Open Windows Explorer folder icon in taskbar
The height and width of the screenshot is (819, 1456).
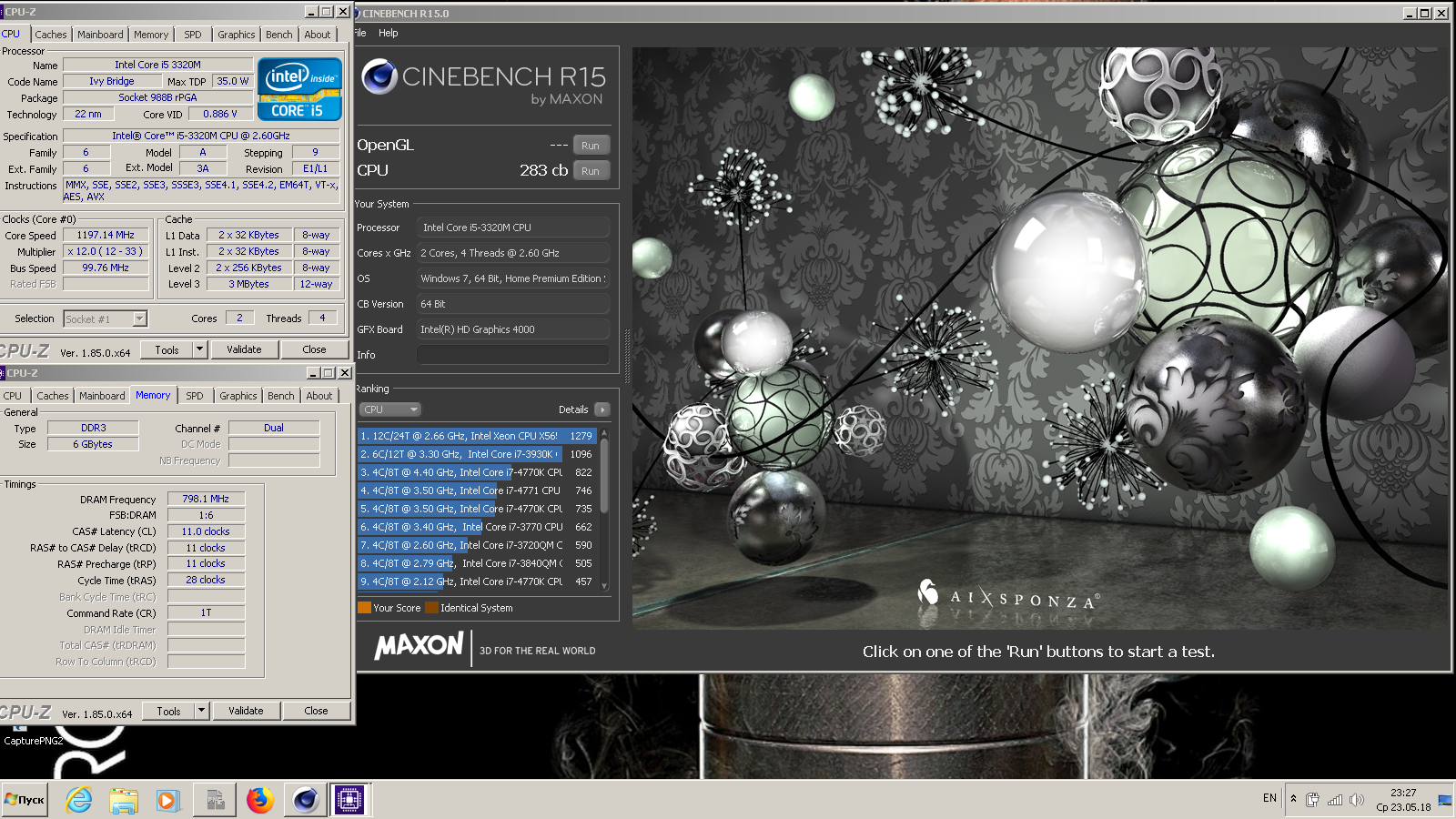point(124,800)
